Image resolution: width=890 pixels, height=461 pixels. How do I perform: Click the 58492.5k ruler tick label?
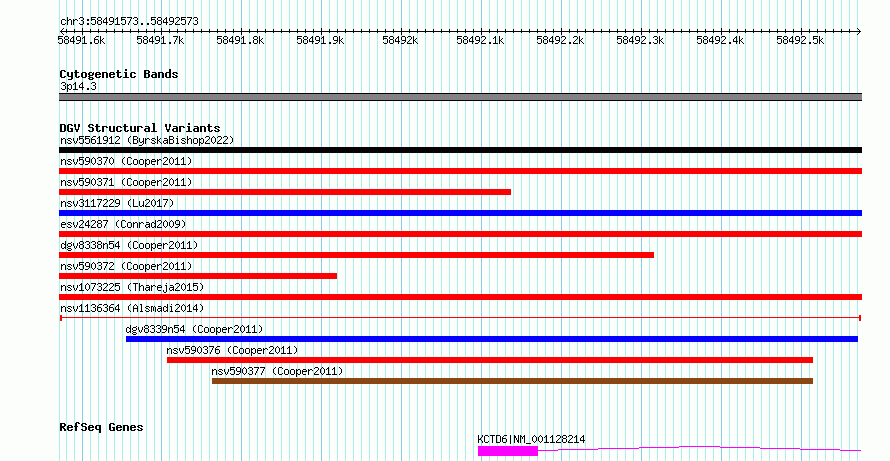tap(800, 40)
